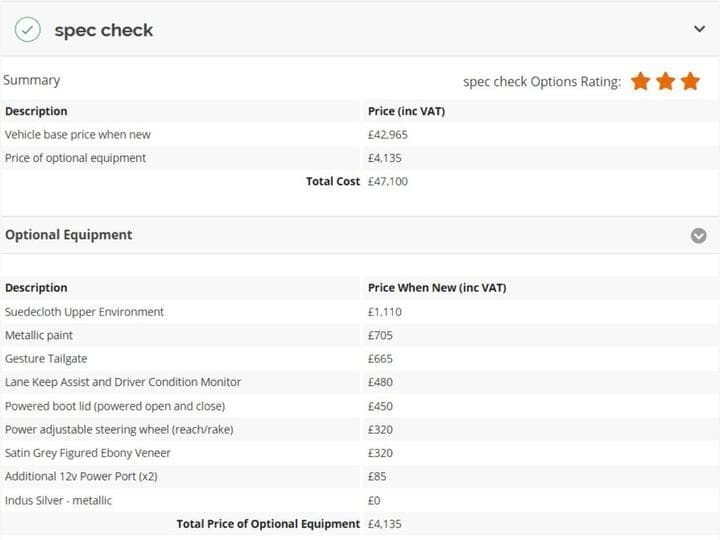720x540 pixels.
Task: Click Power adjustable steering wheel option
Action: 119,429
